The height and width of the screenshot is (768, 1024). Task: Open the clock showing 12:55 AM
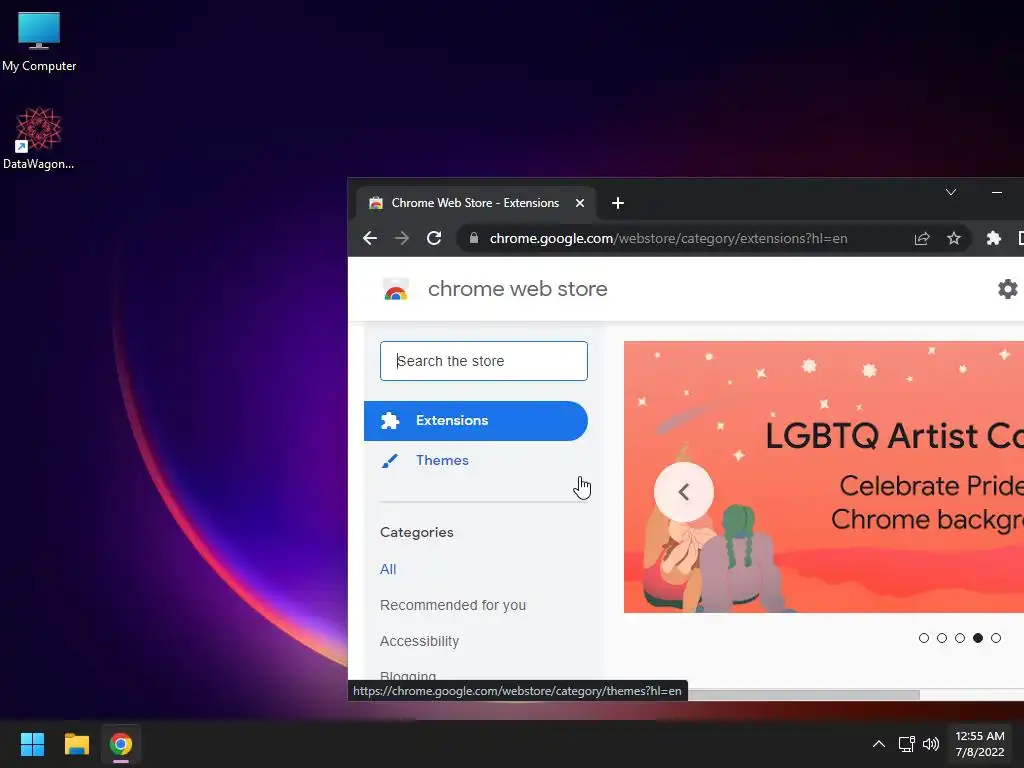980,744
